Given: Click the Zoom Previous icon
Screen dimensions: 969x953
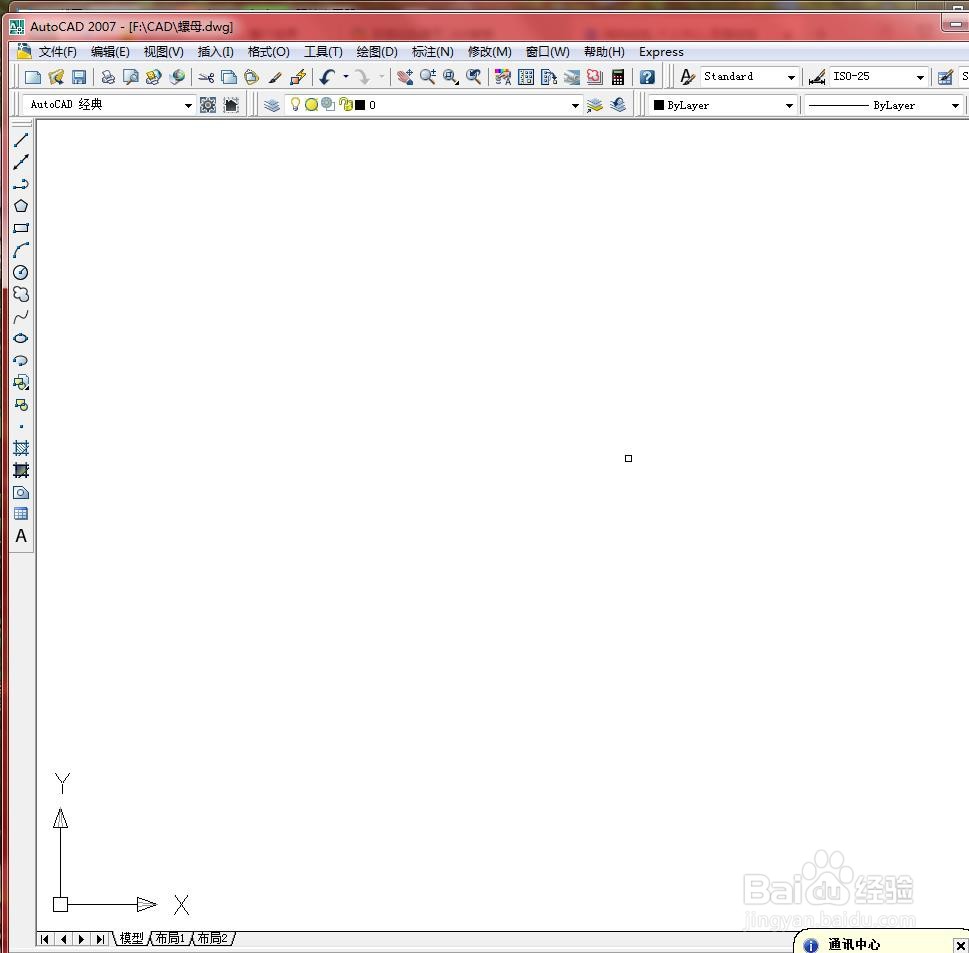Looking at the screenshot, I should (473, 77).
